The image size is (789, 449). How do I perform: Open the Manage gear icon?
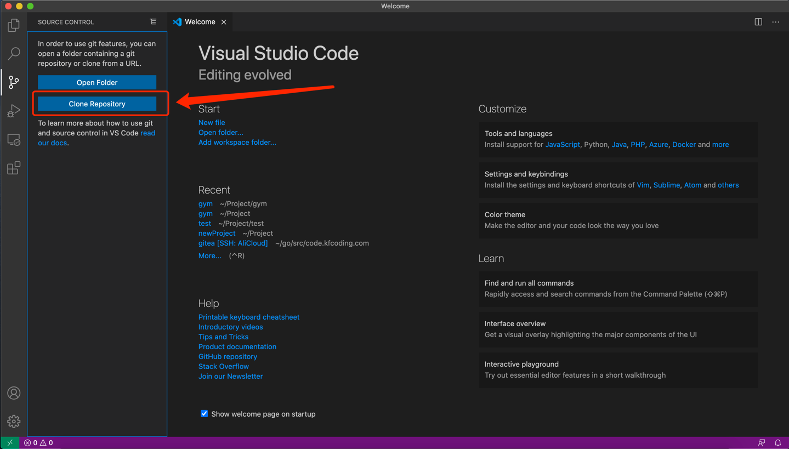coord(14,421)
